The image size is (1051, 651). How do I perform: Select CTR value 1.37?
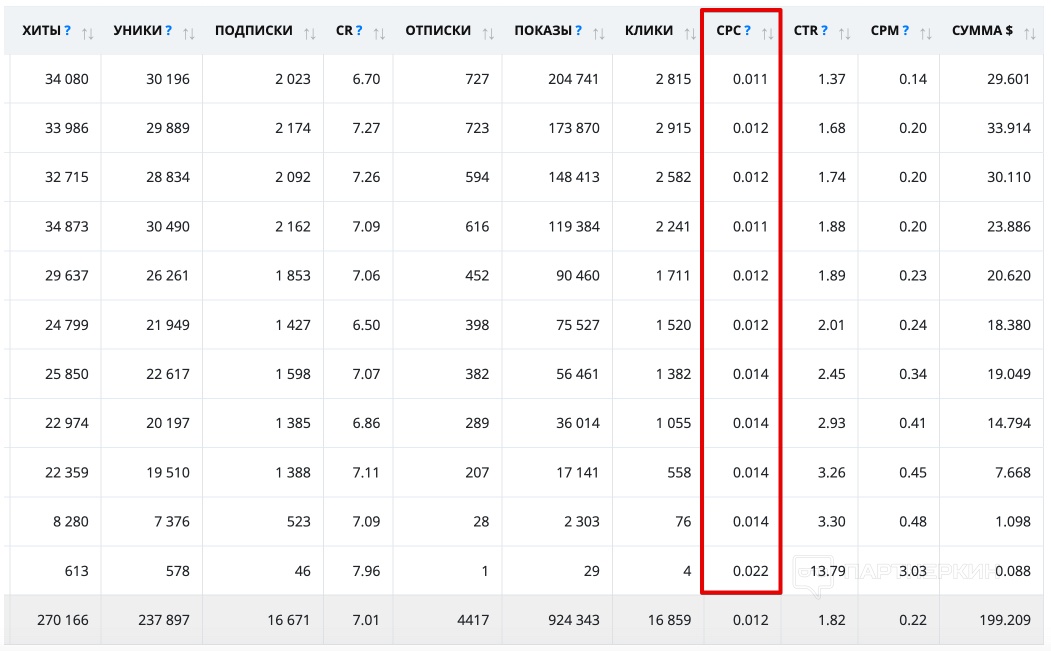tap(831, 79)
